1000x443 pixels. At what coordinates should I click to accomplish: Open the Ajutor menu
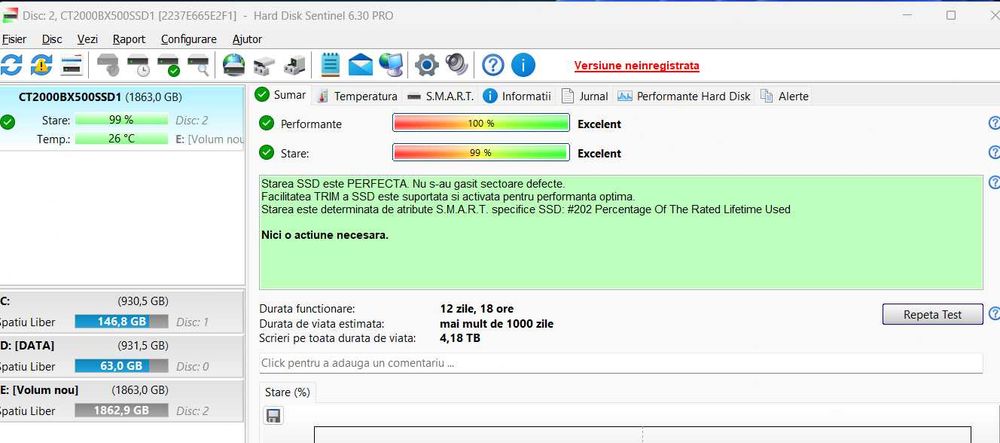[x=247, y=39]
